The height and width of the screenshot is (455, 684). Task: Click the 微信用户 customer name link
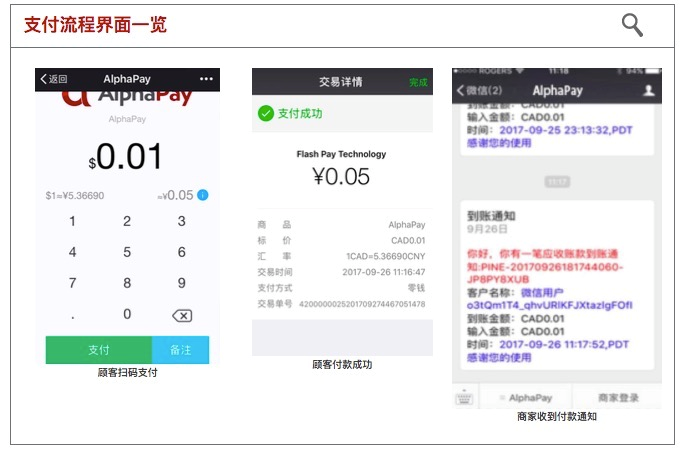pos(542,292)
